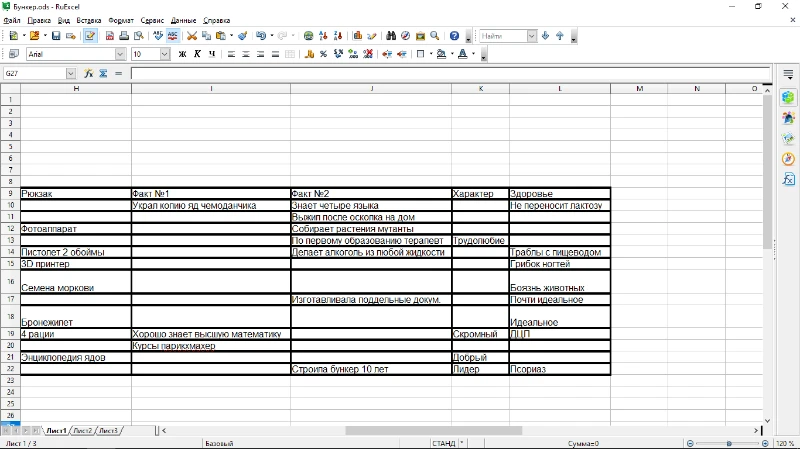Sort descending Z to A

[x=338, y=36]
